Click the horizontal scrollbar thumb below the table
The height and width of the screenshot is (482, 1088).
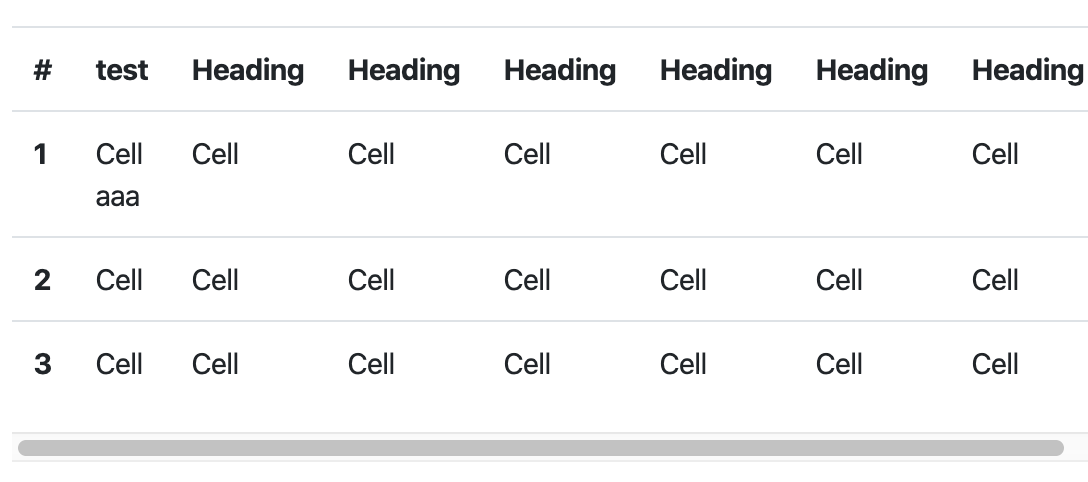click(541, 448)
